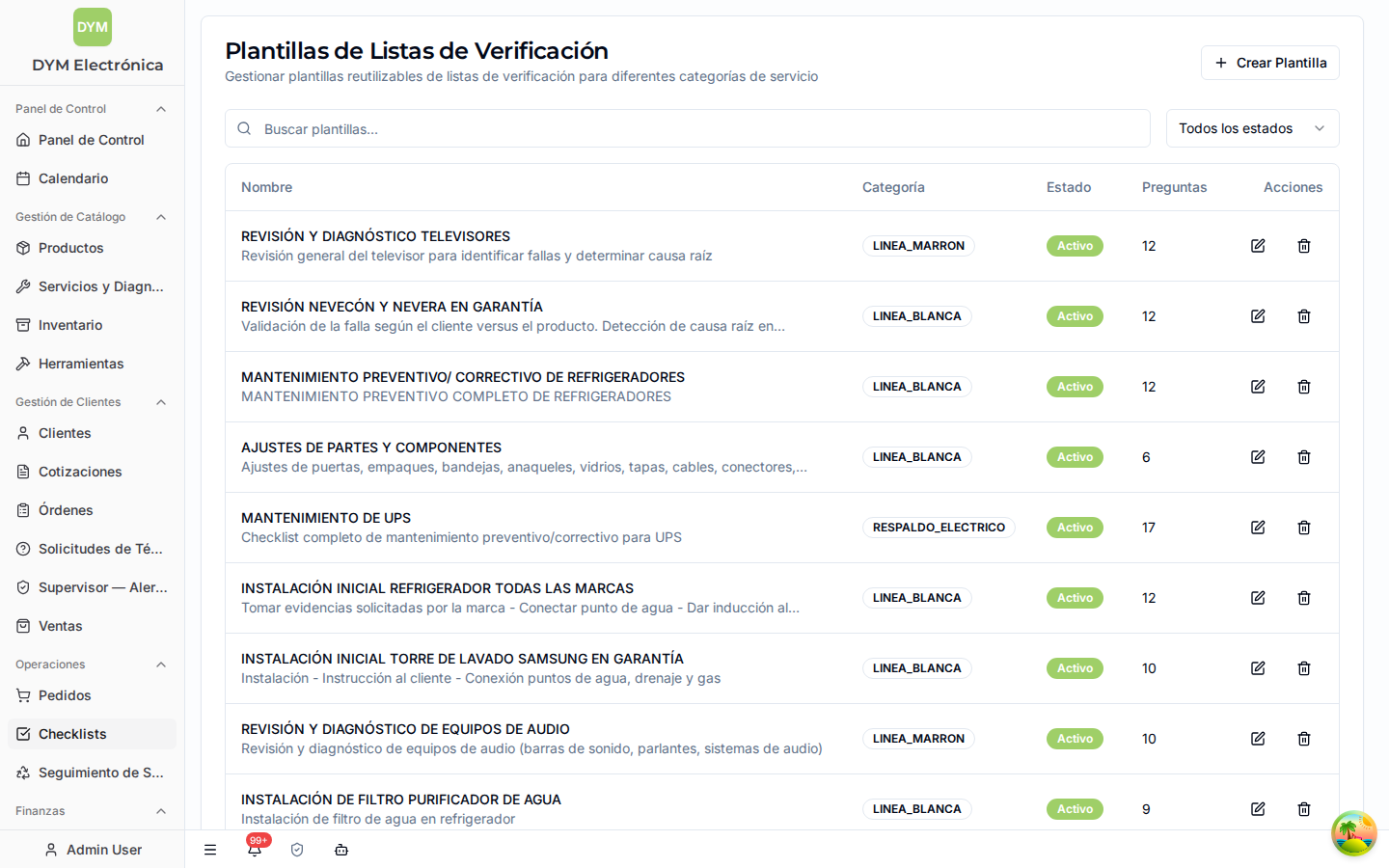
Task: Collapse the Finanzas section
Action: coord(161,811)
